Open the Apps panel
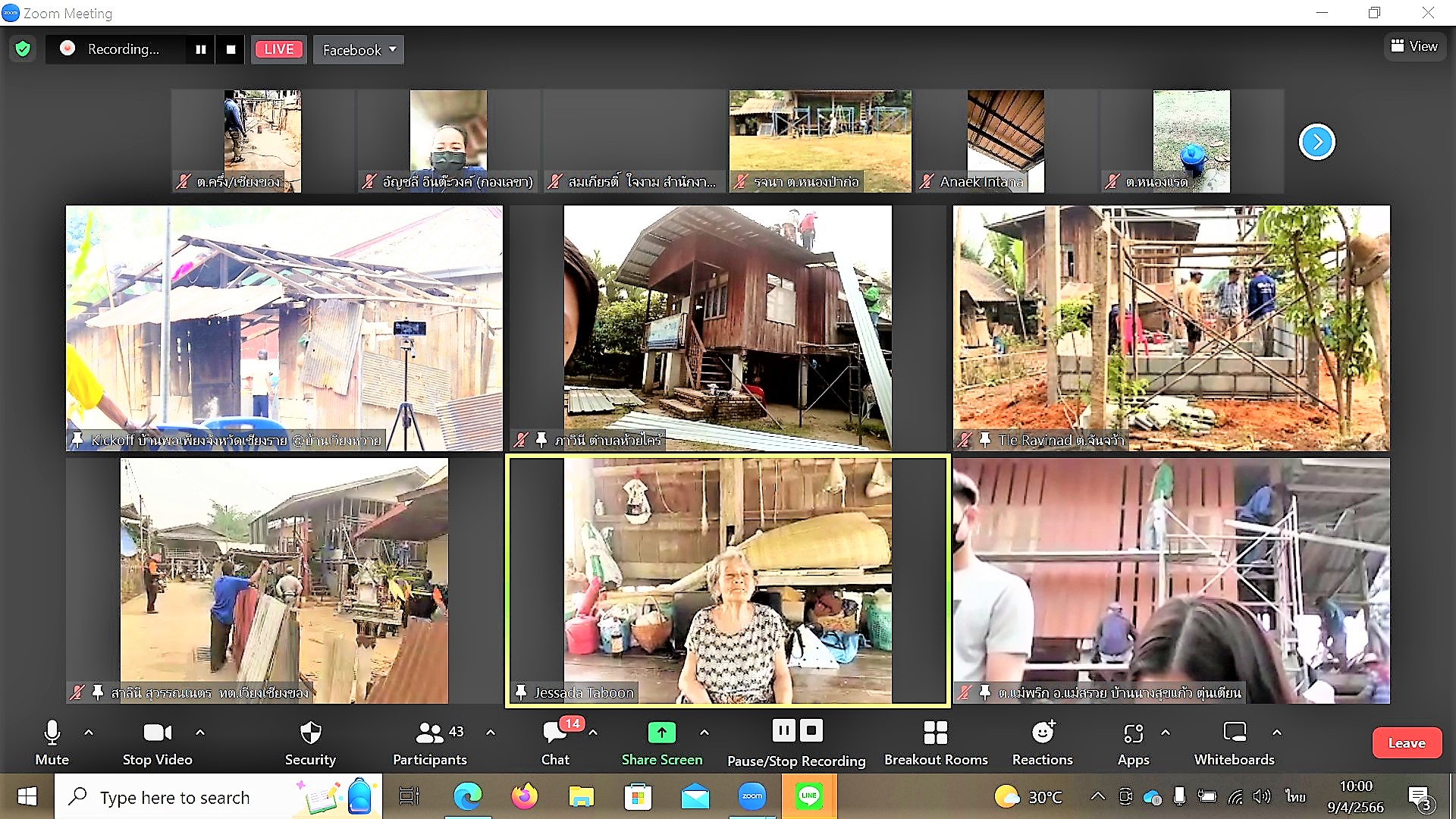This screenshot has width=1456, height=819. point(1133,742)
